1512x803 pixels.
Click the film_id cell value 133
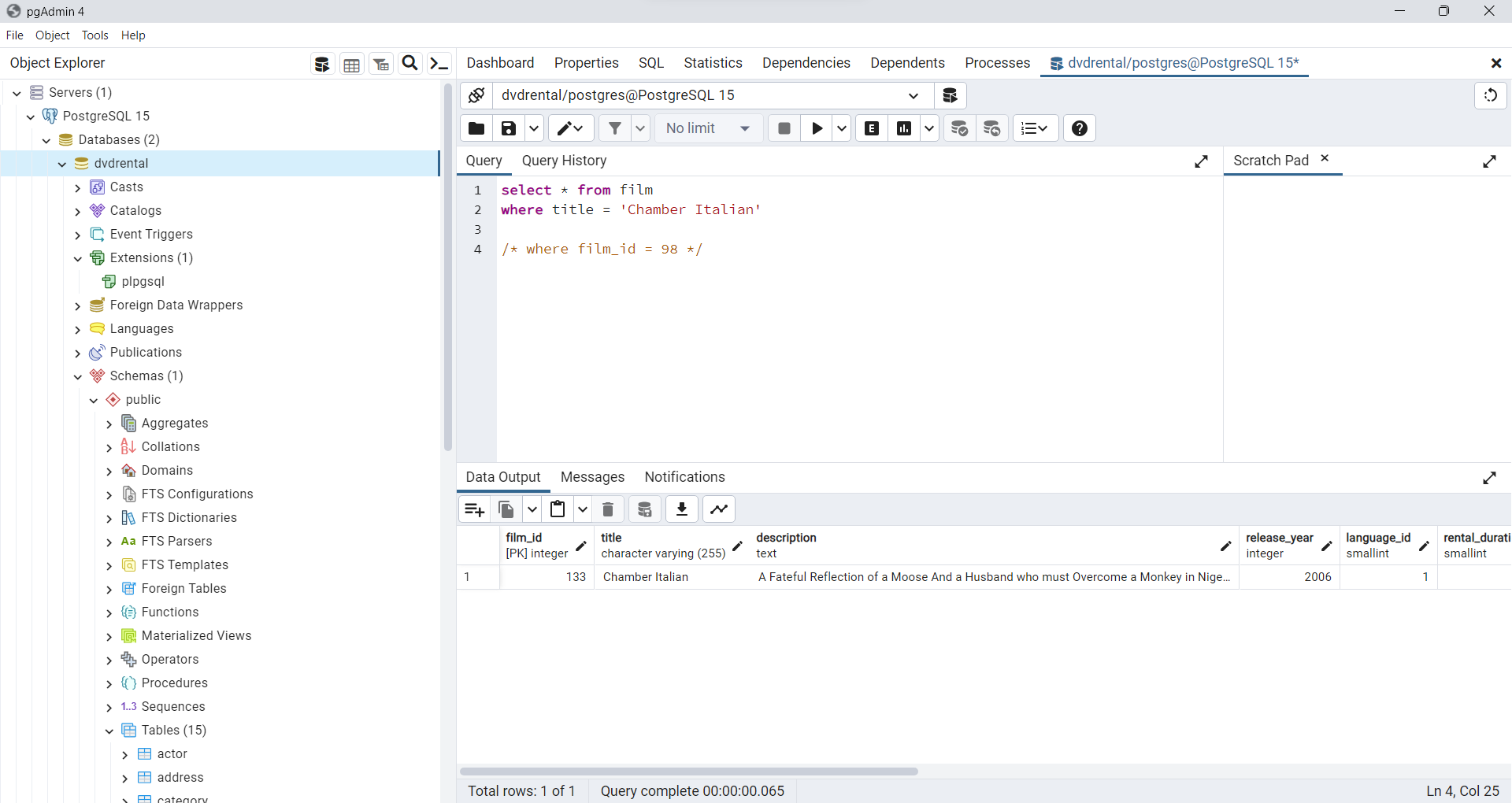click(547, 577)
